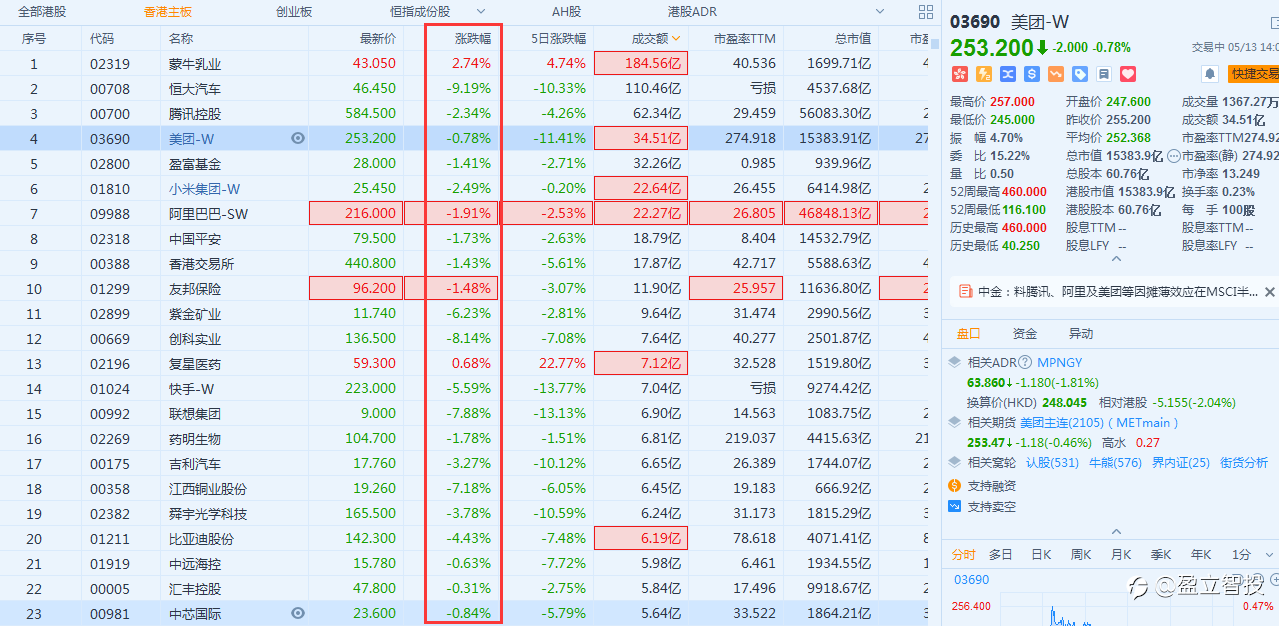Select the 友邦保险 row
This screenshot has height=626, width=1279.
click(465, 288)
